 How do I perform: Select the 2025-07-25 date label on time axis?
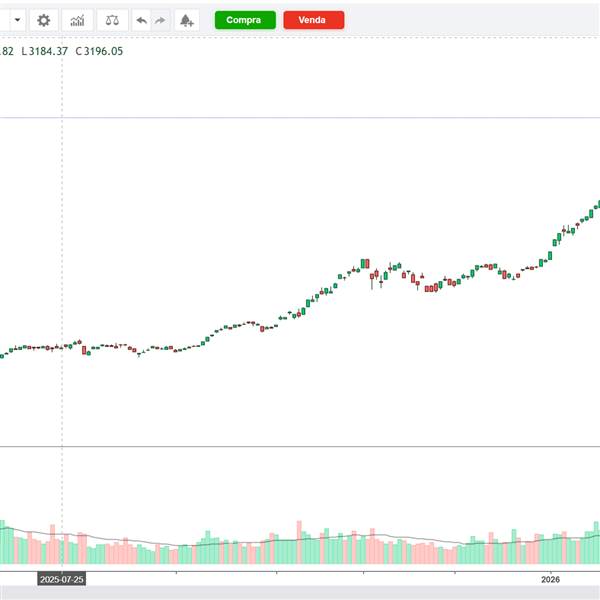(x=62, y=579)
